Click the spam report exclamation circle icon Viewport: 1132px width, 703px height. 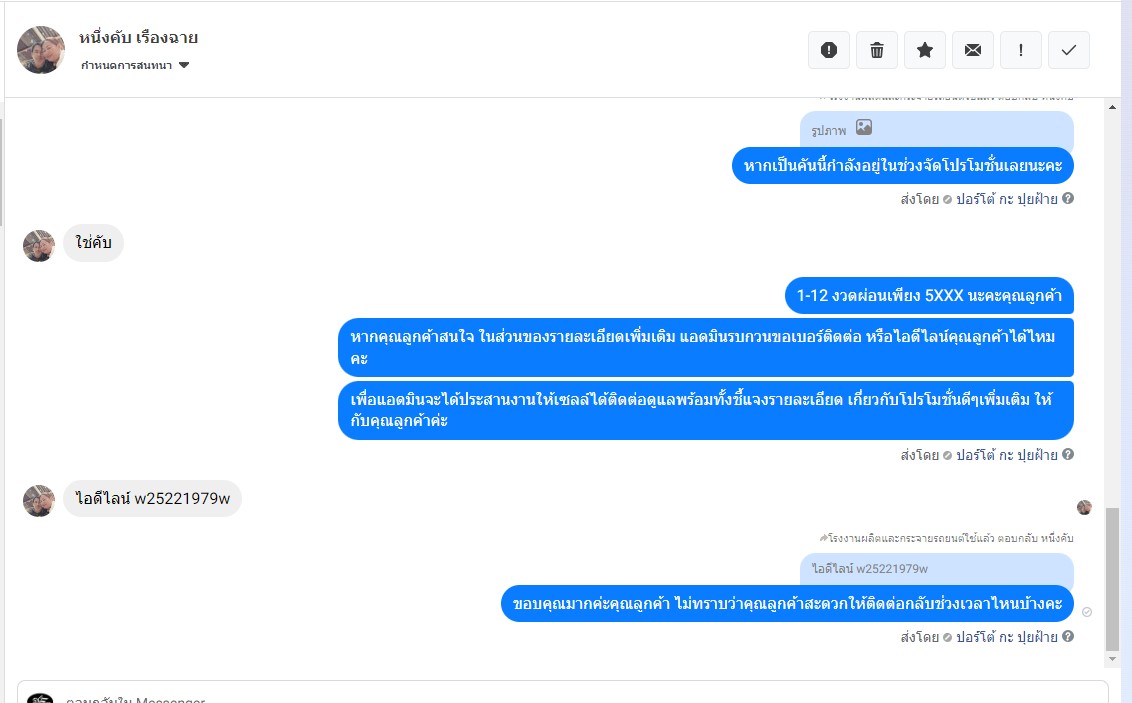tap(829, 50)
